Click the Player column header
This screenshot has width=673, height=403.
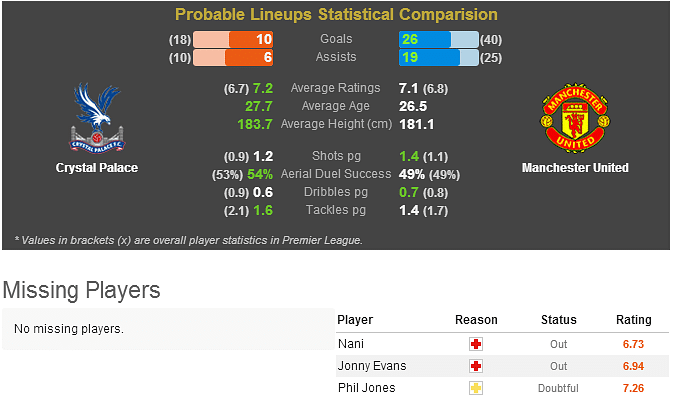(x=355, y=320)
